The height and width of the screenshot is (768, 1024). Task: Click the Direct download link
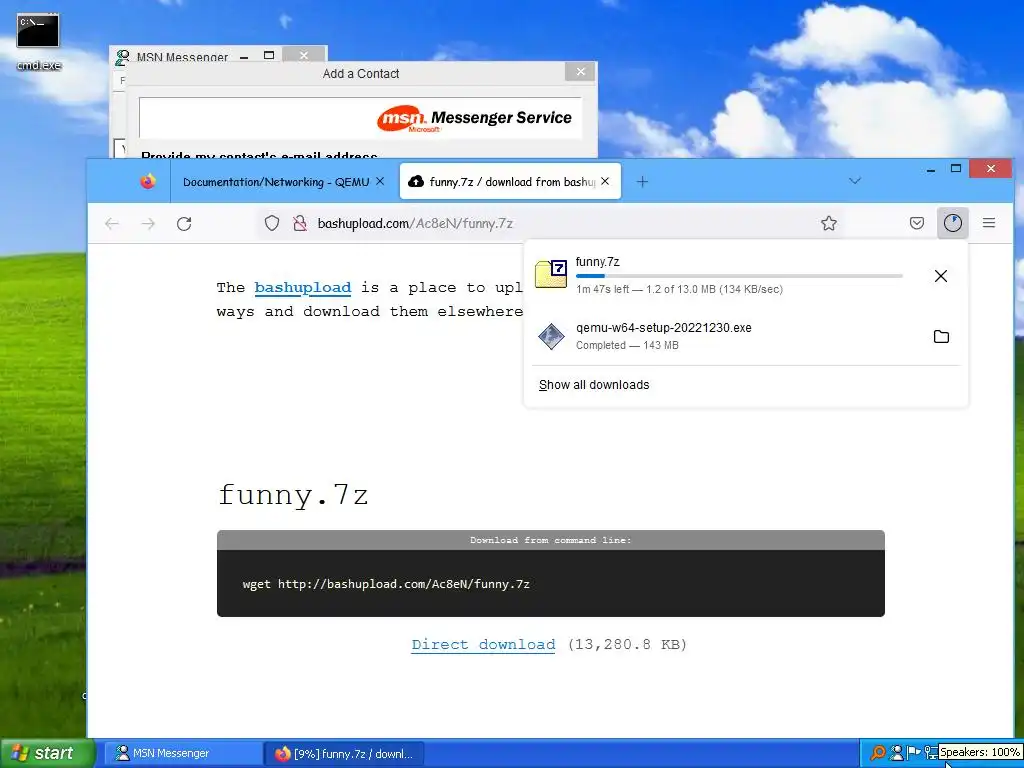483,645
